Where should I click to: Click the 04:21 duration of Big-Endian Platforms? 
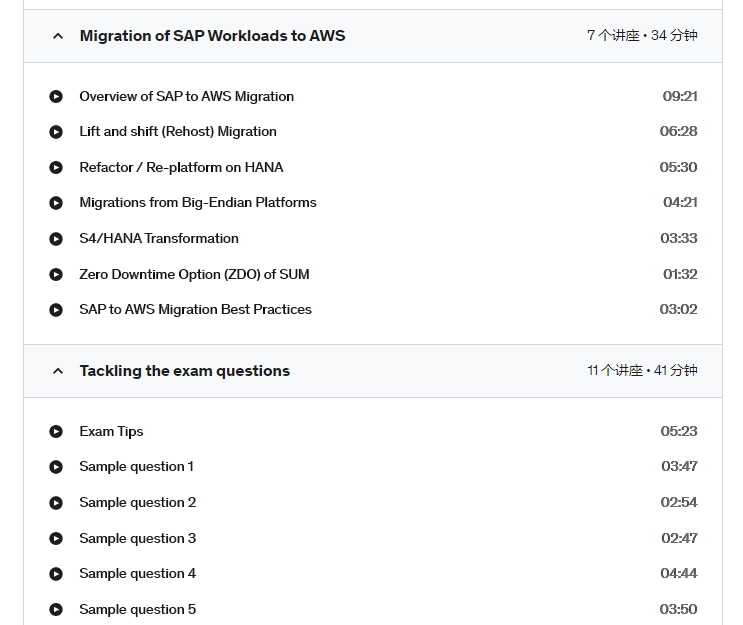[680, 202]
